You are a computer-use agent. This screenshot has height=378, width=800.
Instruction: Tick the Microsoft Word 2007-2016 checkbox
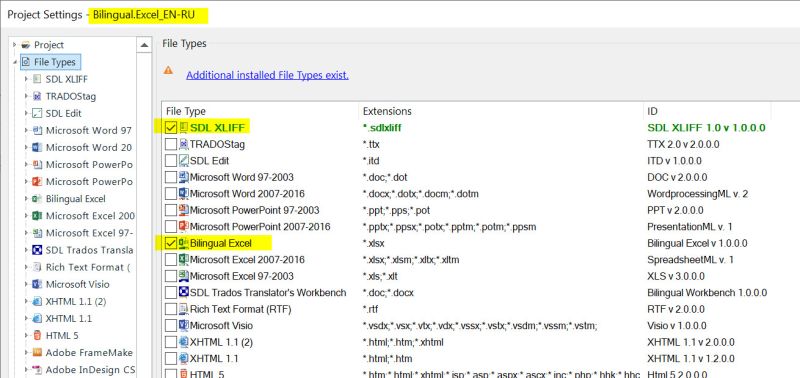coord(171,194)
